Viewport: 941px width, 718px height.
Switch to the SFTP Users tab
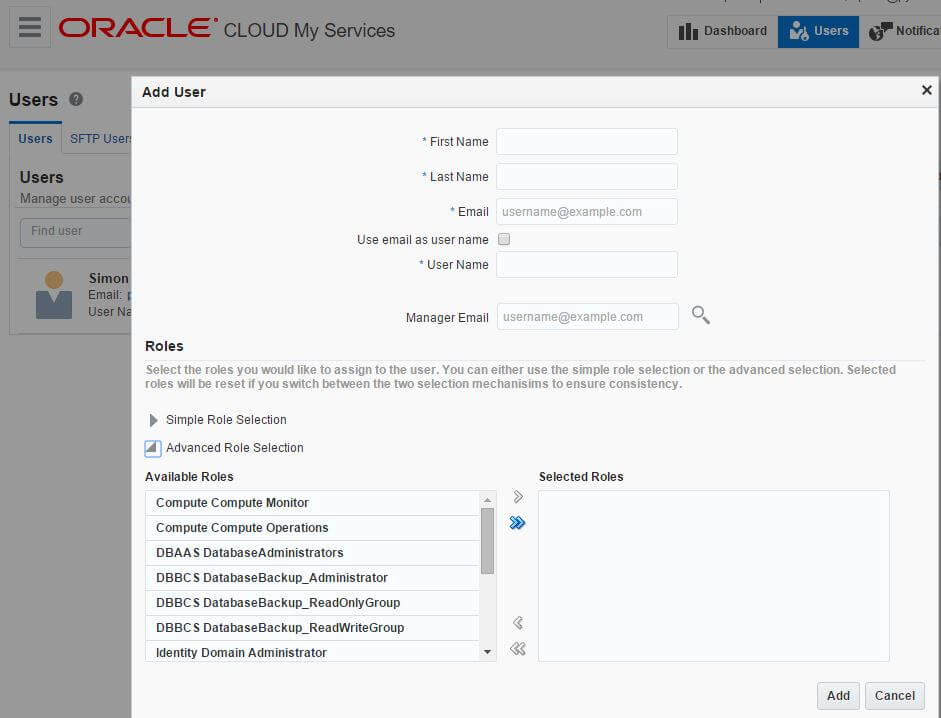coord(100,139)
